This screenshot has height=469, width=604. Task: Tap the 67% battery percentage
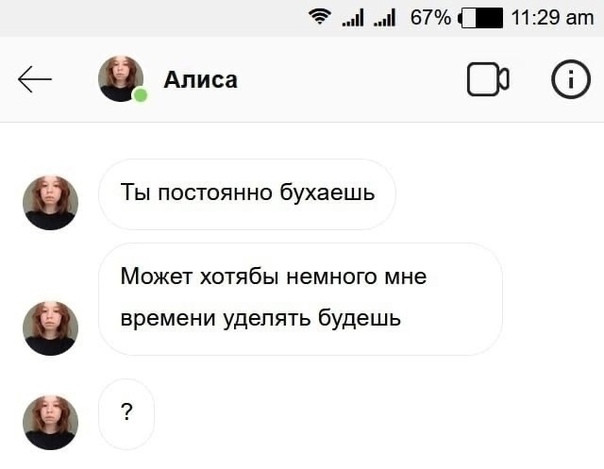pos(430,18)
